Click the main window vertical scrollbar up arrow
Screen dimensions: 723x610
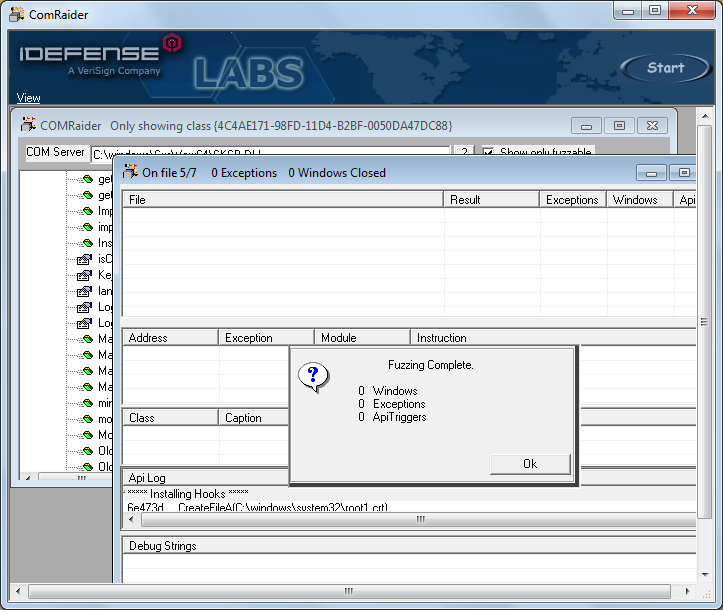coord(705,116)
